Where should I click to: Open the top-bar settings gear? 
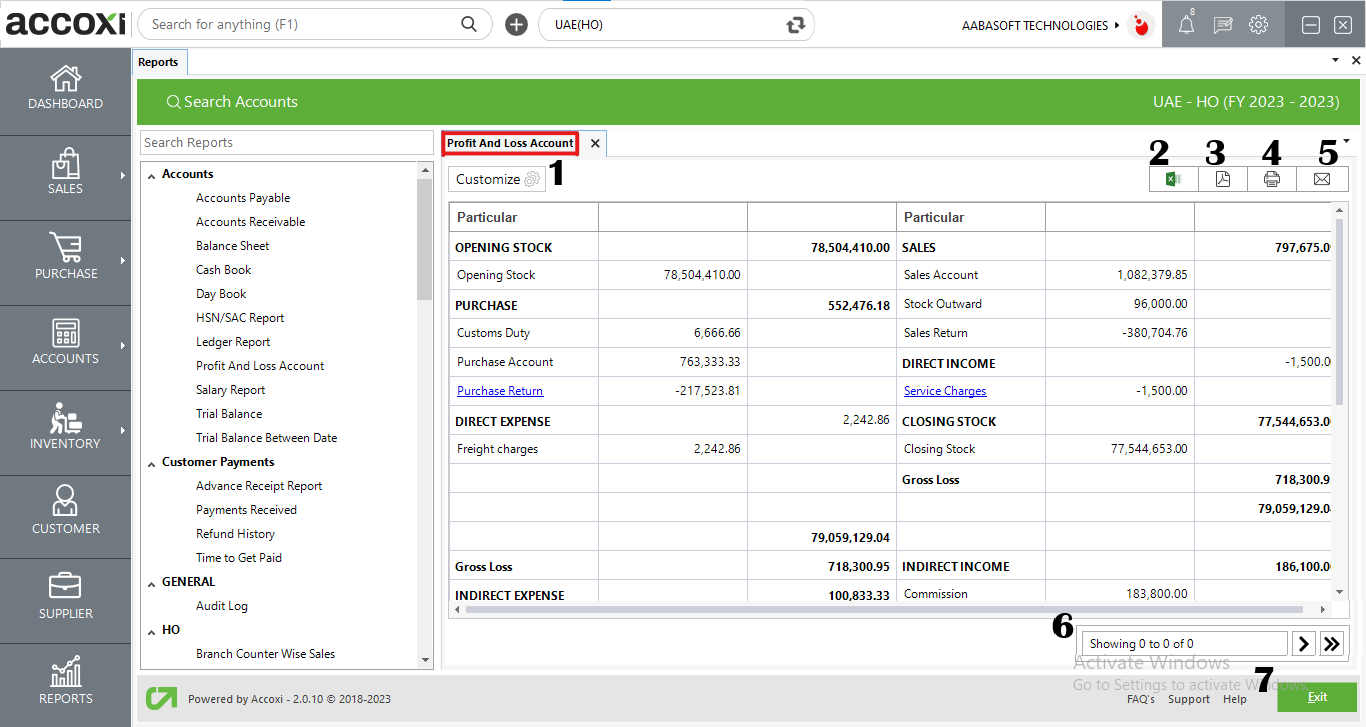[x=1258, y=24]
